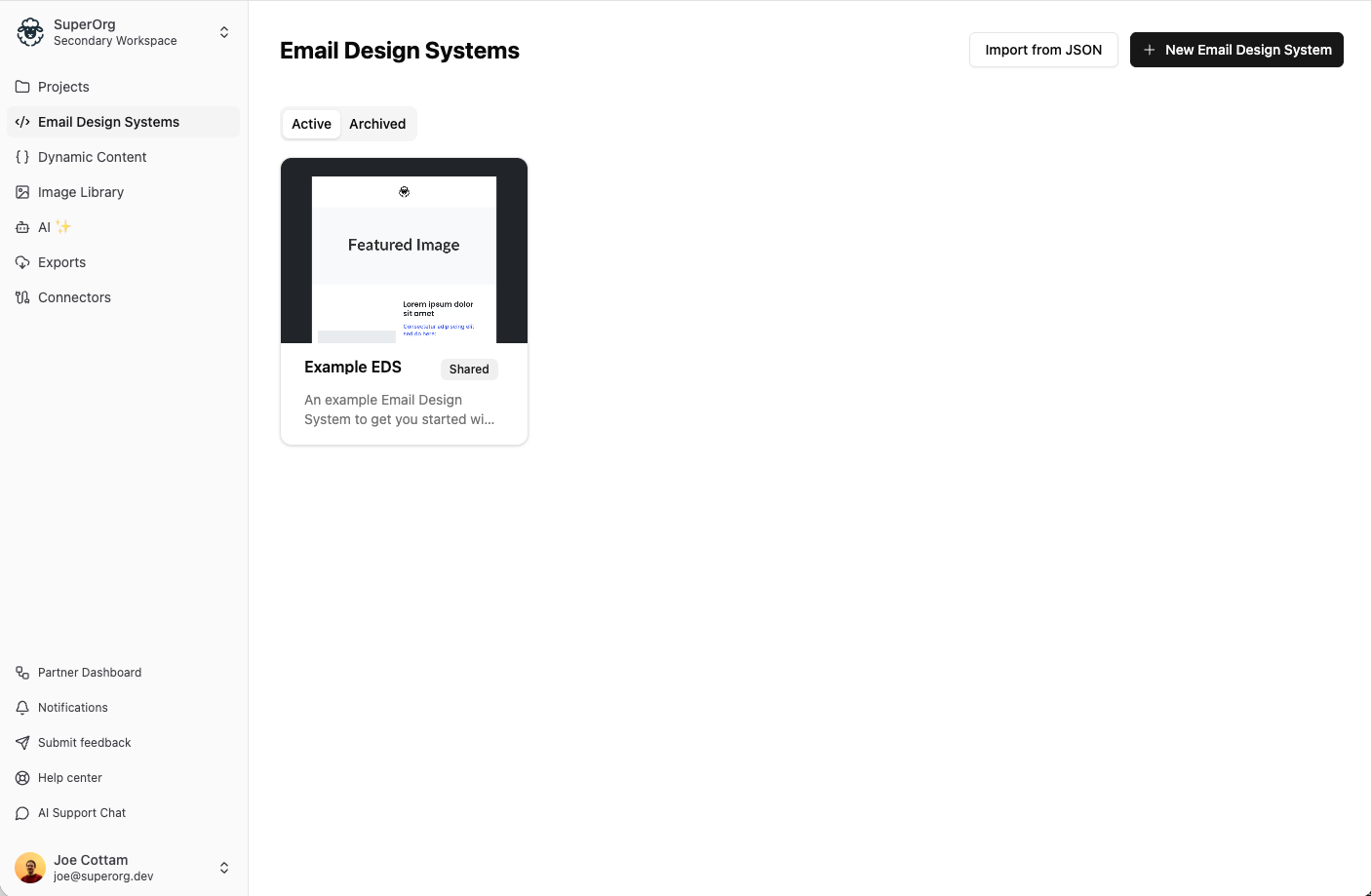Click the Help center icon

[x=21, y=777]
